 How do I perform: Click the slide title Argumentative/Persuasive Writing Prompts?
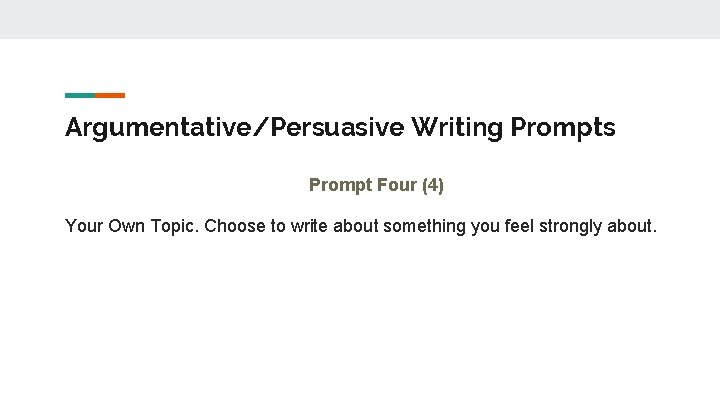click(x=340, y=128)
